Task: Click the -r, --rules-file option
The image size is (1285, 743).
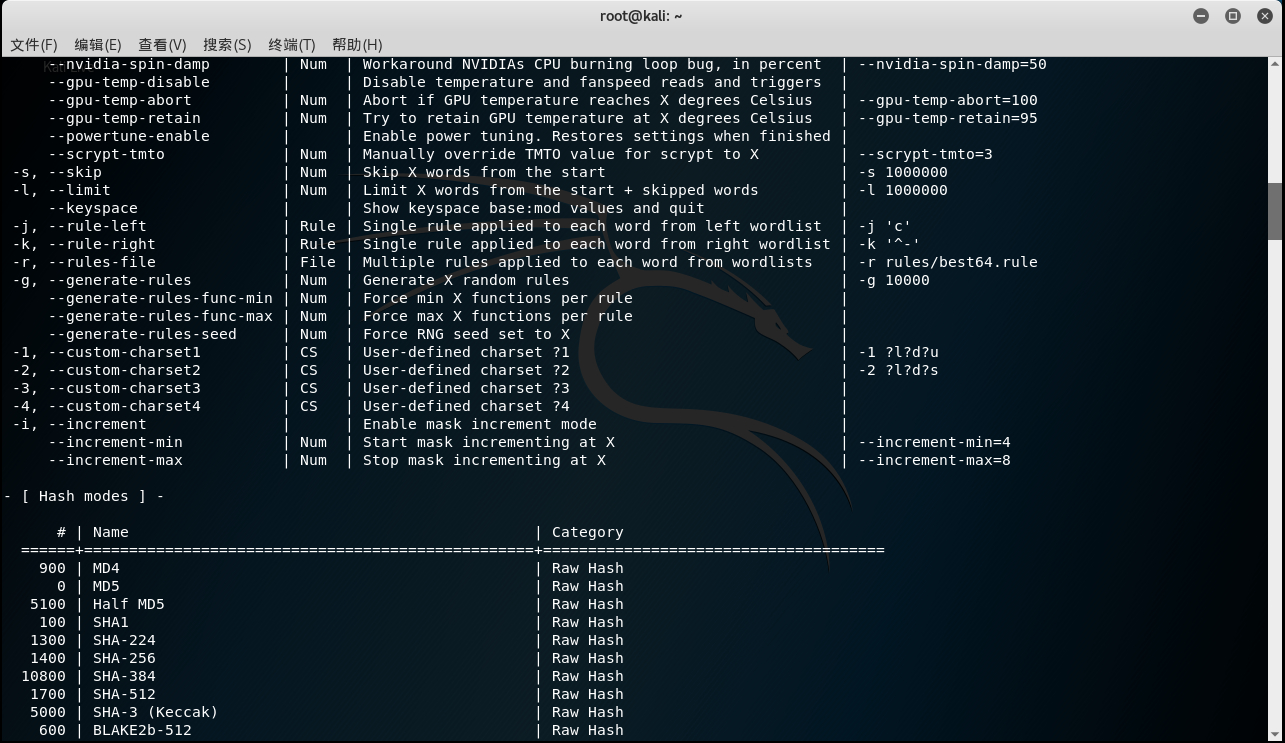Action: (x=84, y=262)
